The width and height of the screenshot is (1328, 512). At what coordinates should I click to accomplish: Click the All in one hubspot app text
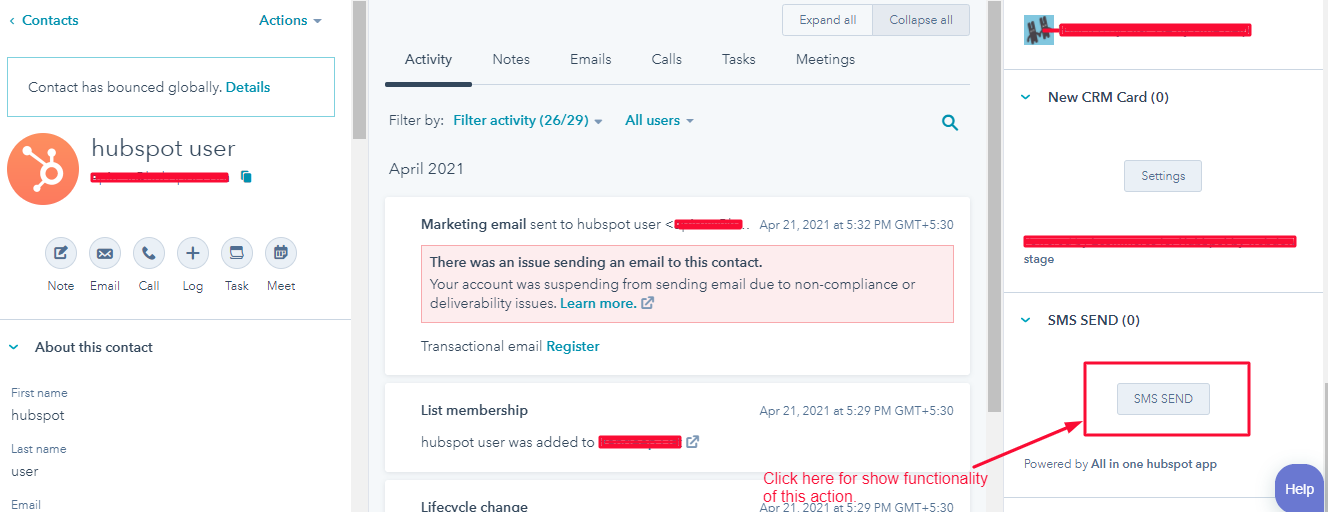pos(1154,464)
